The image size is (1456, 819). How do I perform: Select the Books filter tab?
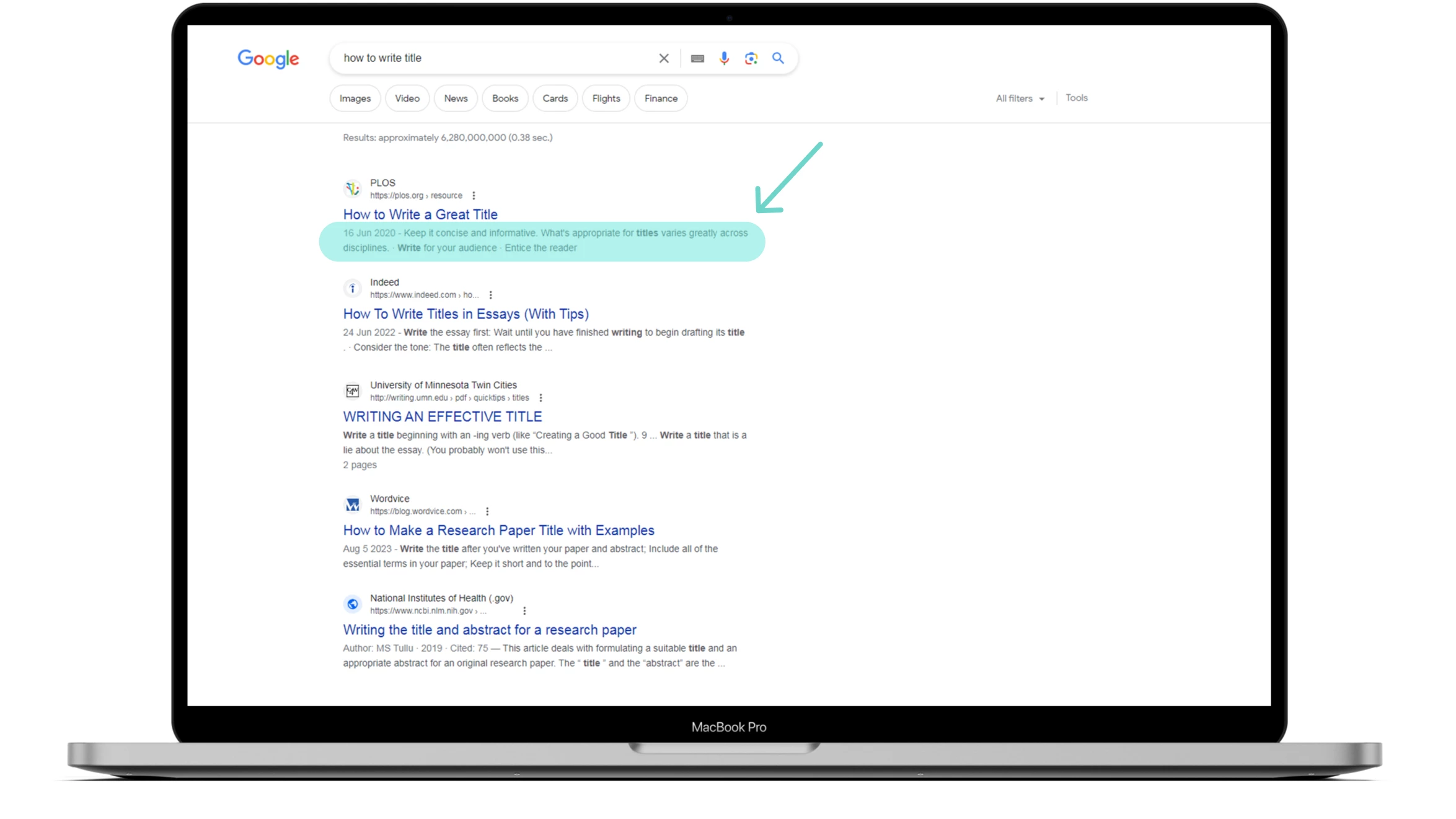coord(505,99)
